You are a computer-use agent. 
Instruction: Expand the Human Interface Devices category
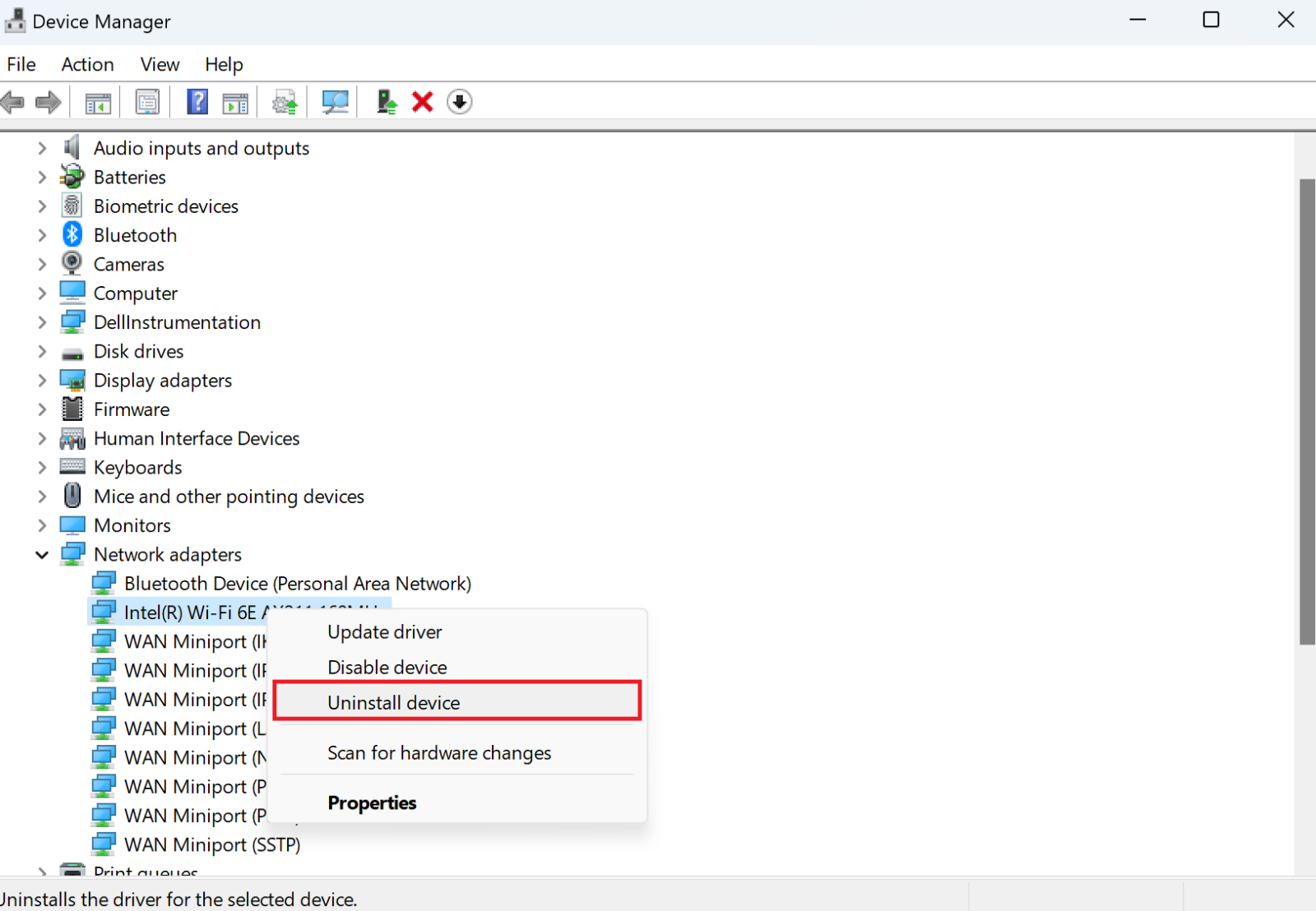point(42,438)
